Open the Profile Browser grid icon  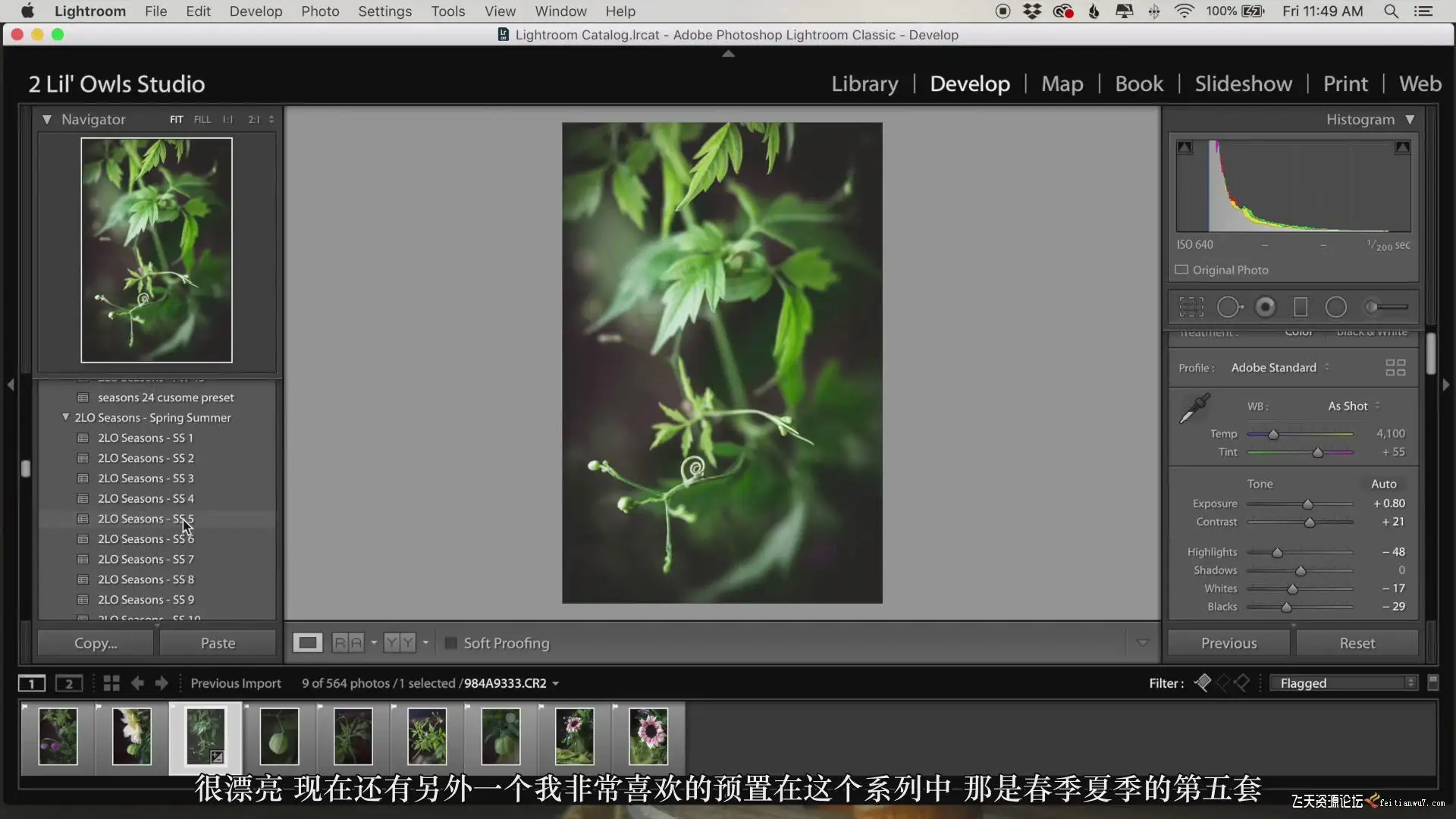[1395, 368]
